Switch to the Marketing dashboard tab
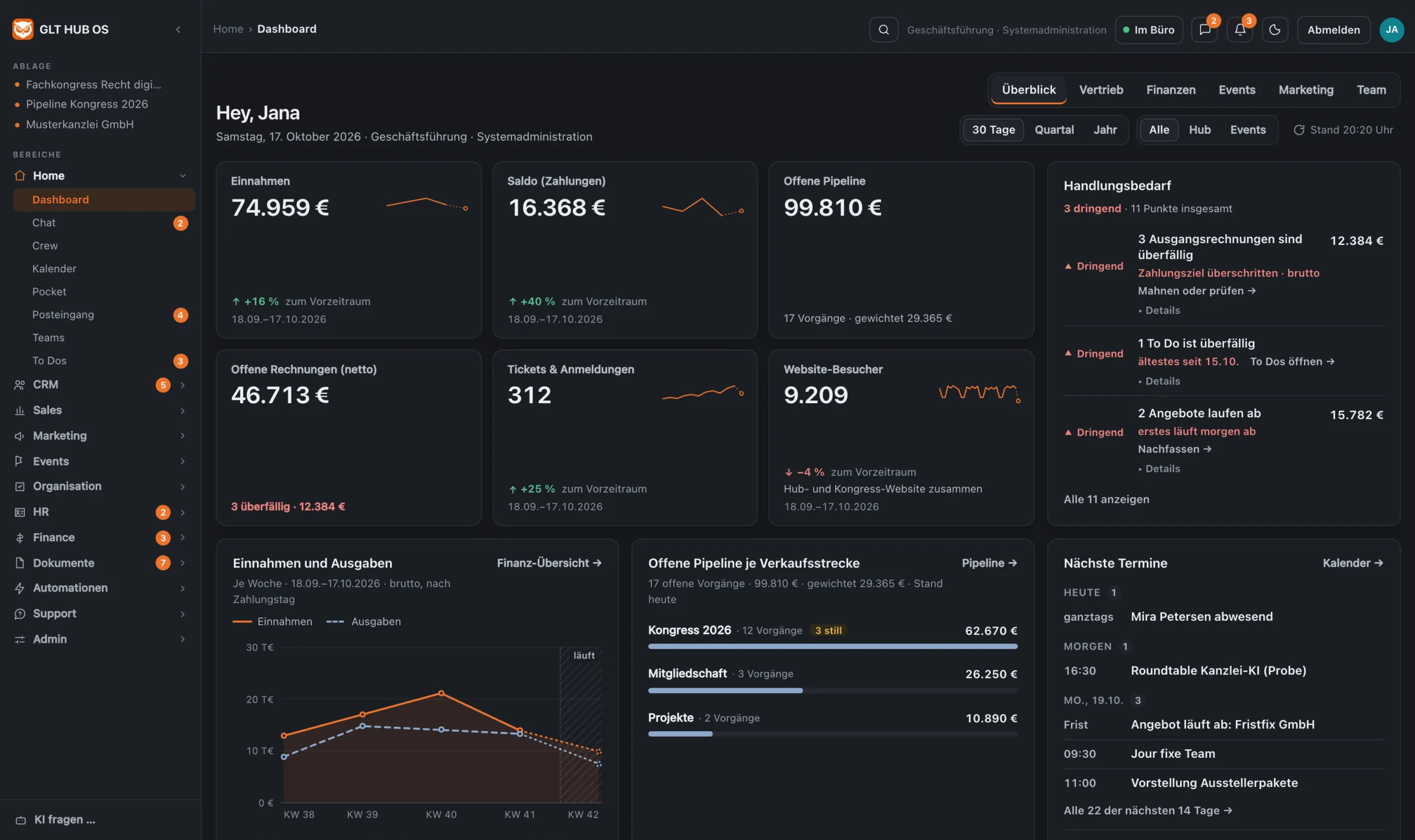The height and width of the screenshot is (840, 1415). pyautogui.click(x=1306, y=89)
